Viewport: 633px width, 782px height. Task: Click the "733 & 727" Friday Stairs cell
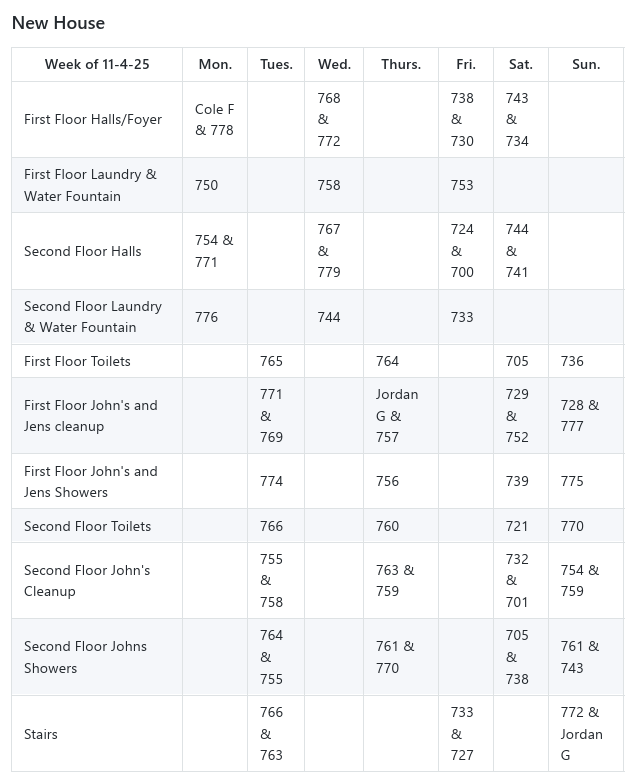[462, 734]
